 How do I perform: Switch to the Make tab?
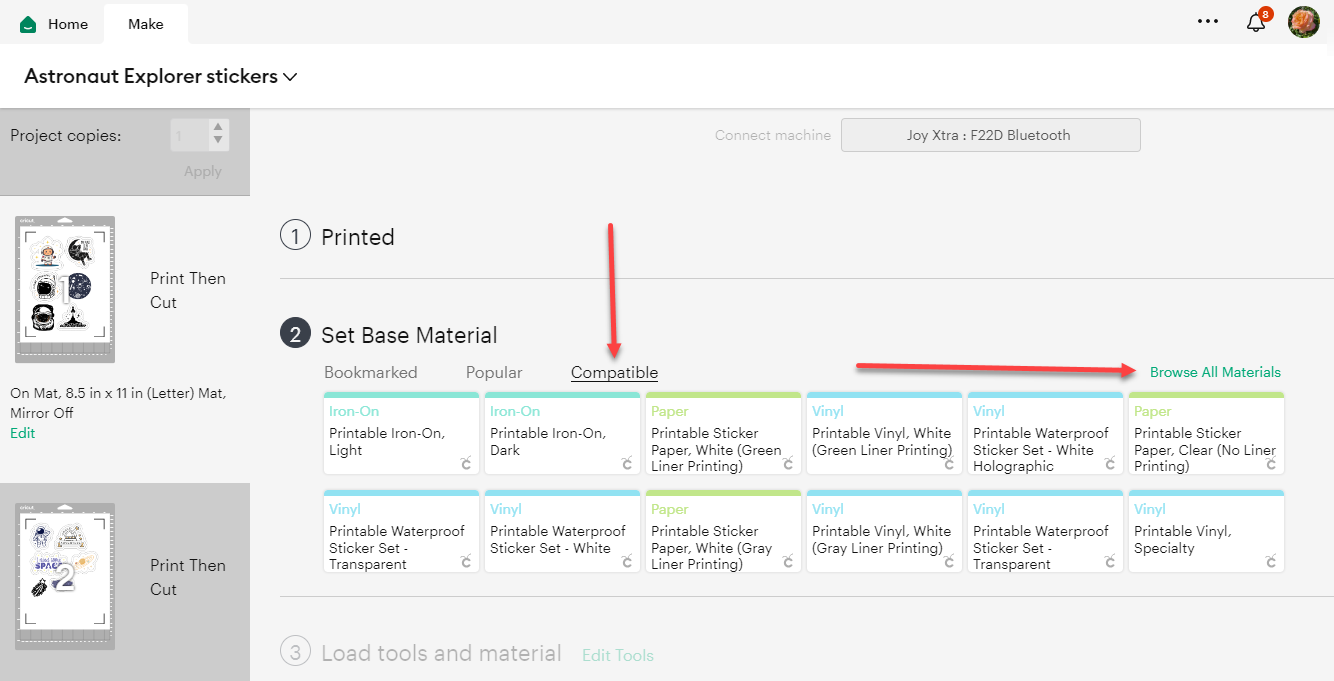[145, 23]
